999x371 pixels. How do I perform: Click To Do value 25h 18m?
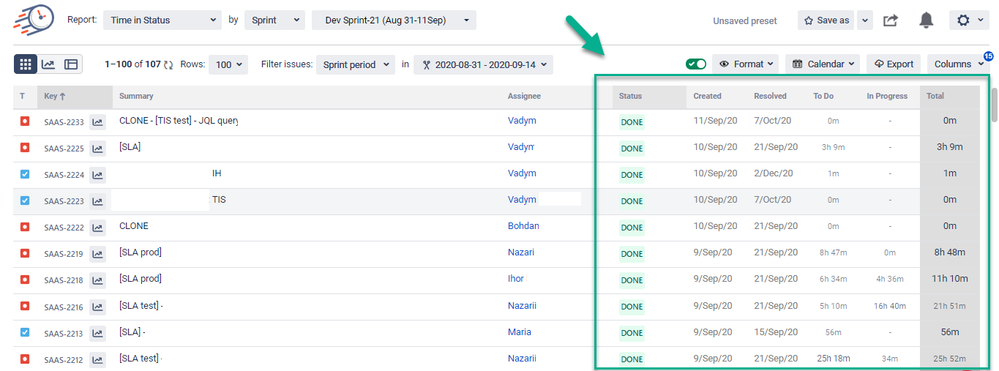[x=833, y=359]
